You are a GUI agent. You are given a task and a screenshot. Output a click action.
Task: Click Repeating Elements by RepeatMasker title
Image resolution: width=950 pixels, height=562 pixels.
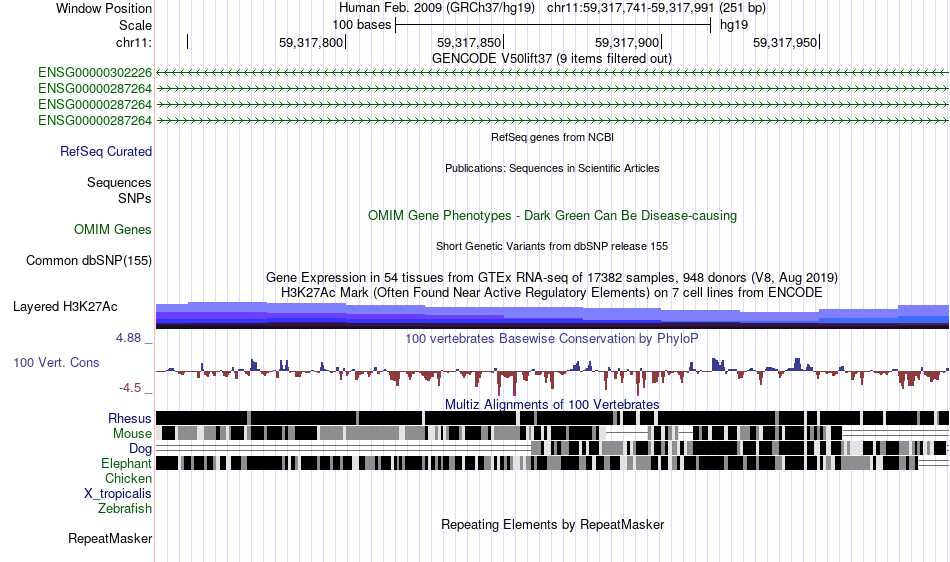(553, 524)
